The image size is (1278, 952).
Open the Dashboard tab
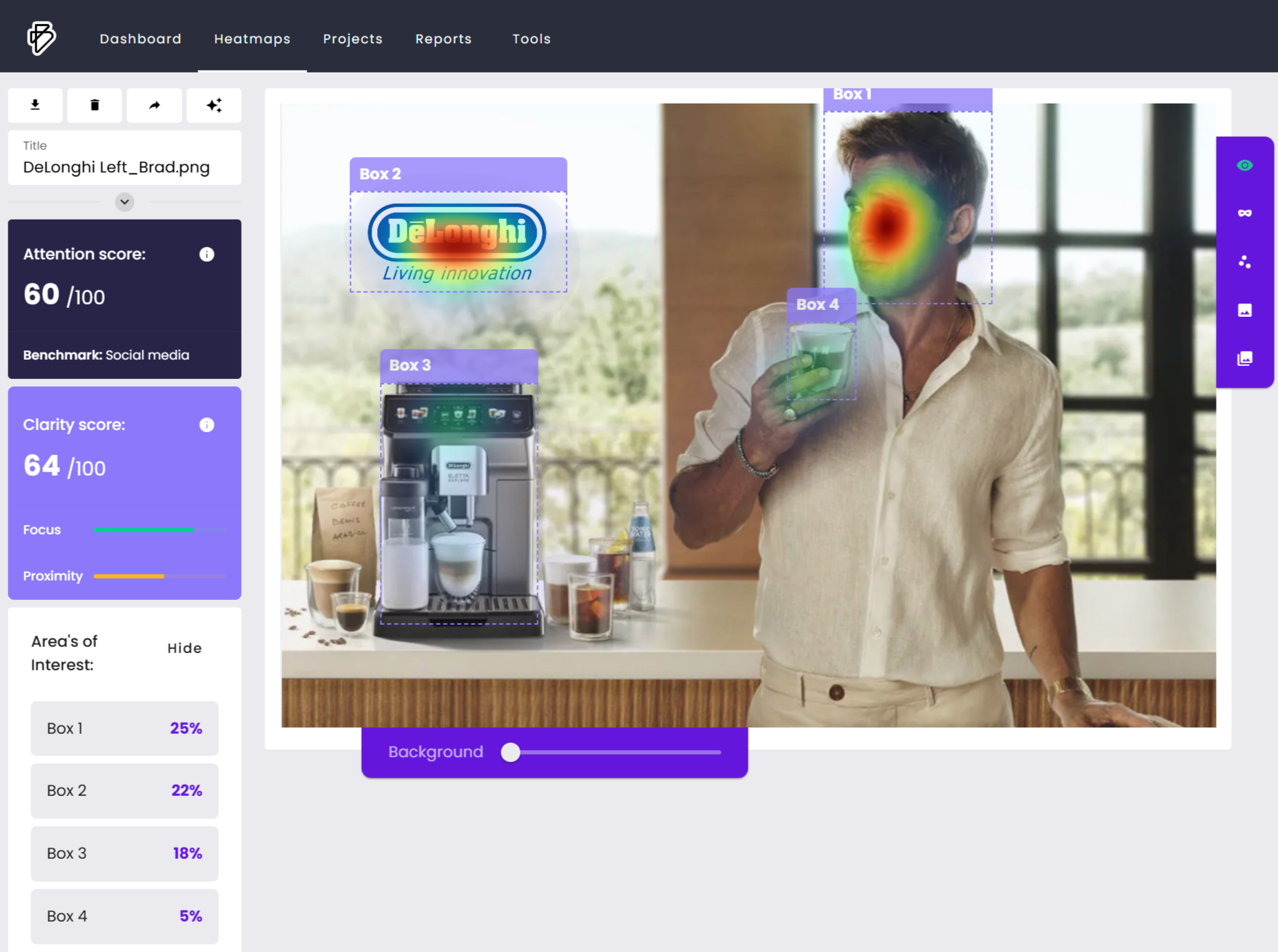(x=140, y=39)
